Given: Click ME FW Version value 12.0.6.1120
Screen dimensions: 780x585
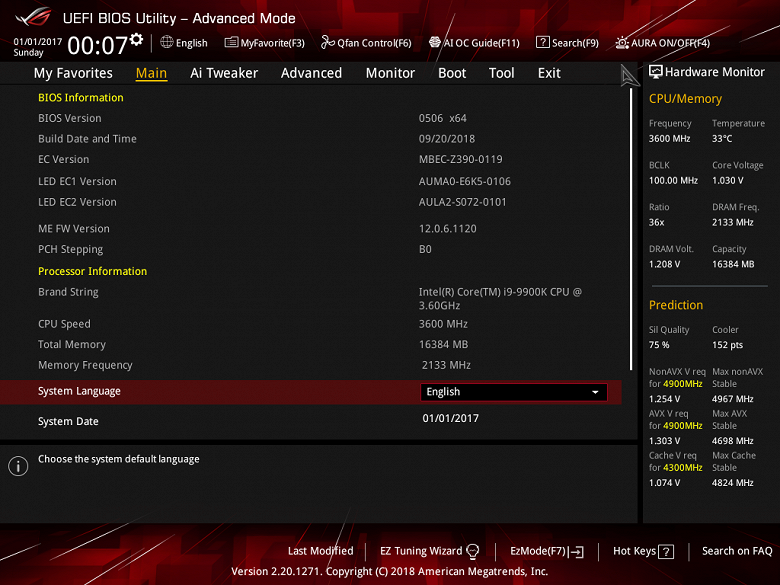Looking at the screenshot, I should [x=448, y=229].
